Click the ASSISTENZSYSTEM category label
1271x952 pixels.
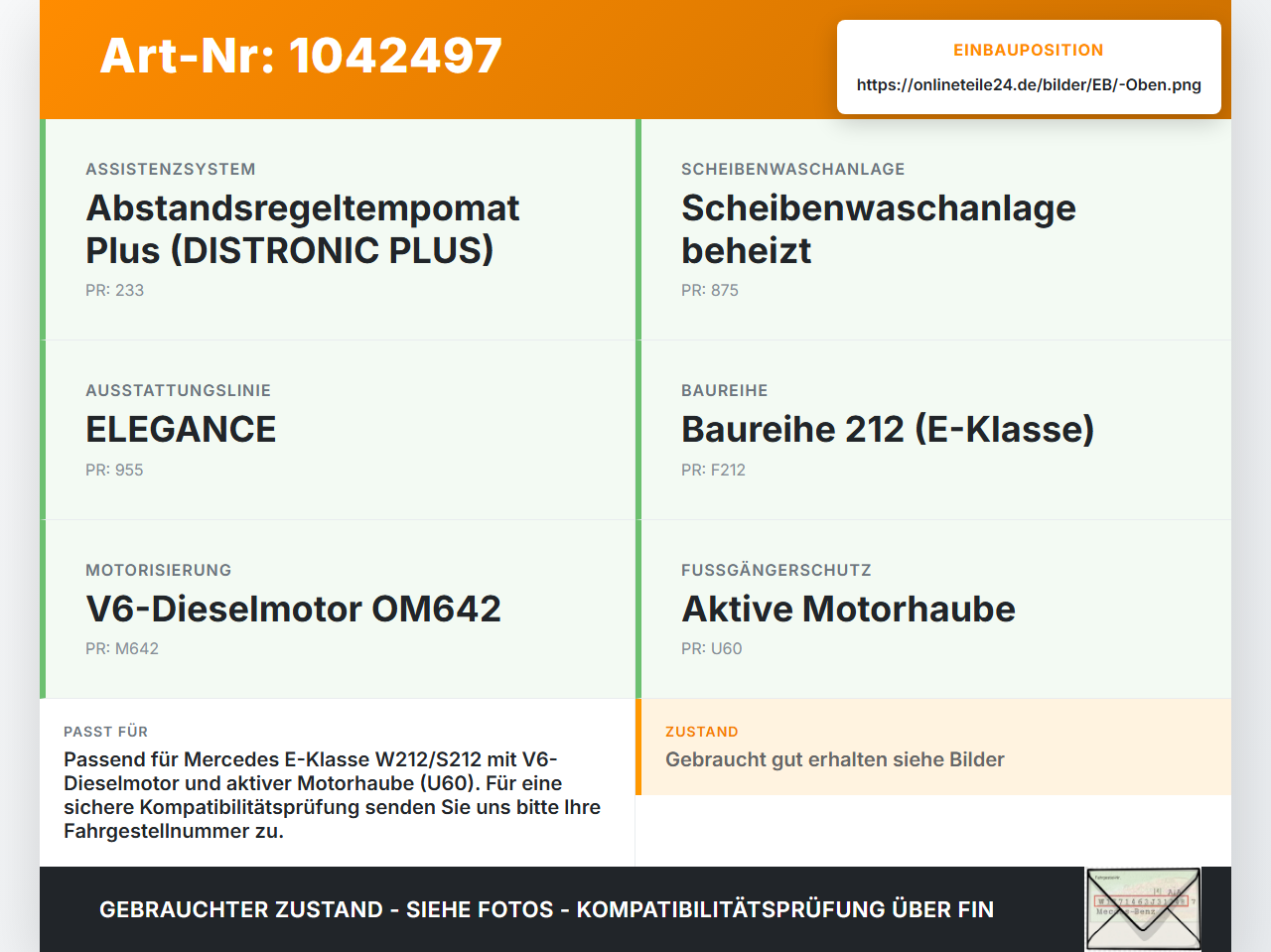[x=171, y=169]
